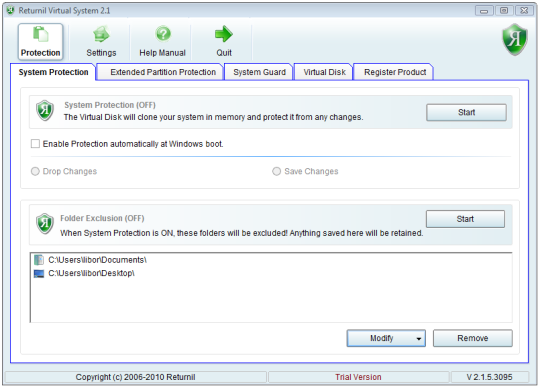The height and width of the screenshot is (388, 540).
Task: Click the Folder Exclusion shield icon
Action: (x=45, y=223)
